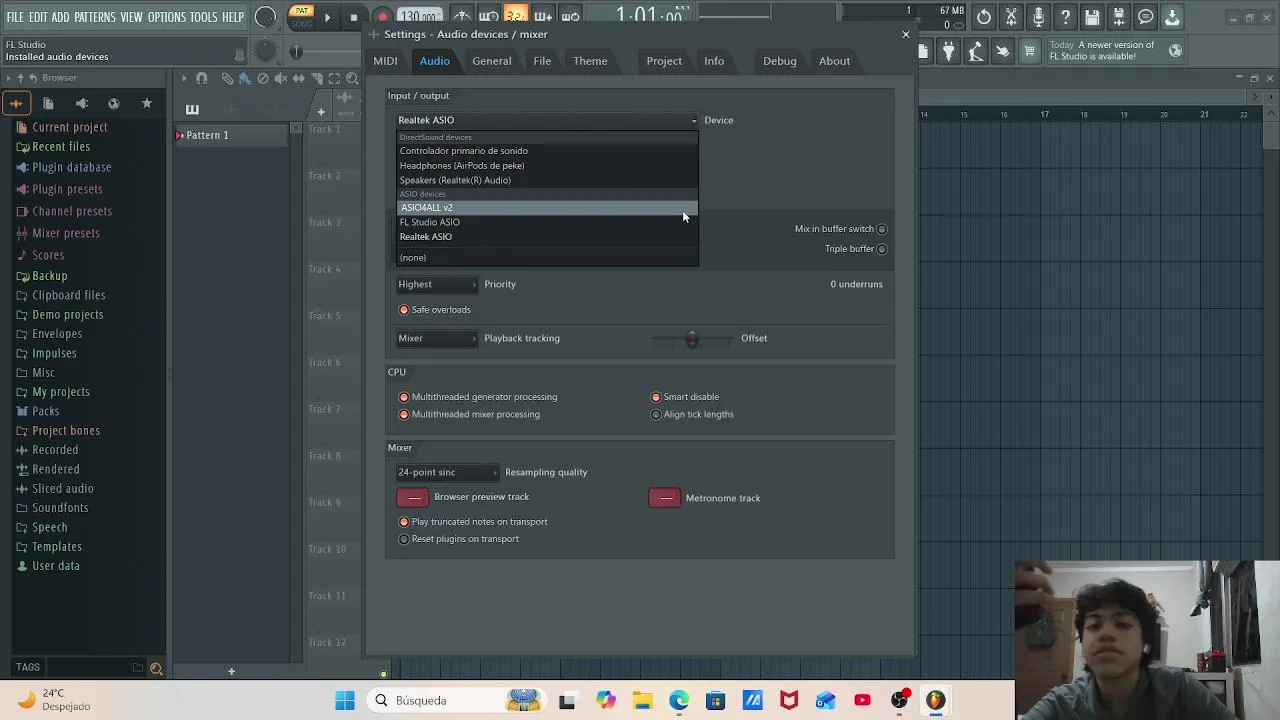Screen dimensions: 1280x720
Task: Open the Mixer playback tracking dropdown
Action: [x=437, y=338]
